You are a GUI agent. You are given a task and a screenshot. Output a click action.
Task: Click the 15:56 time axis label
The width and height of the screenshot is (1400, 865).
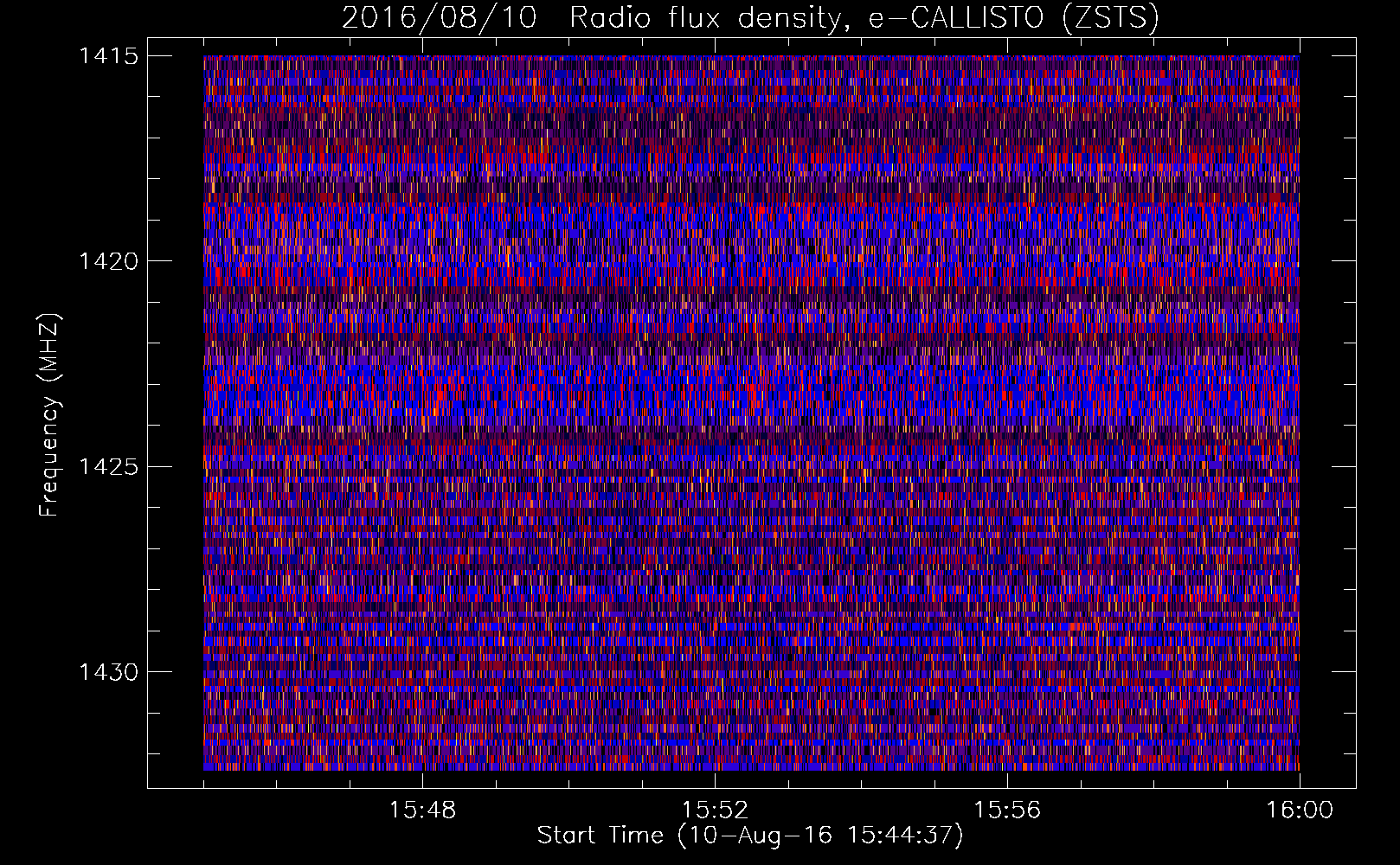click(1007, 811)
